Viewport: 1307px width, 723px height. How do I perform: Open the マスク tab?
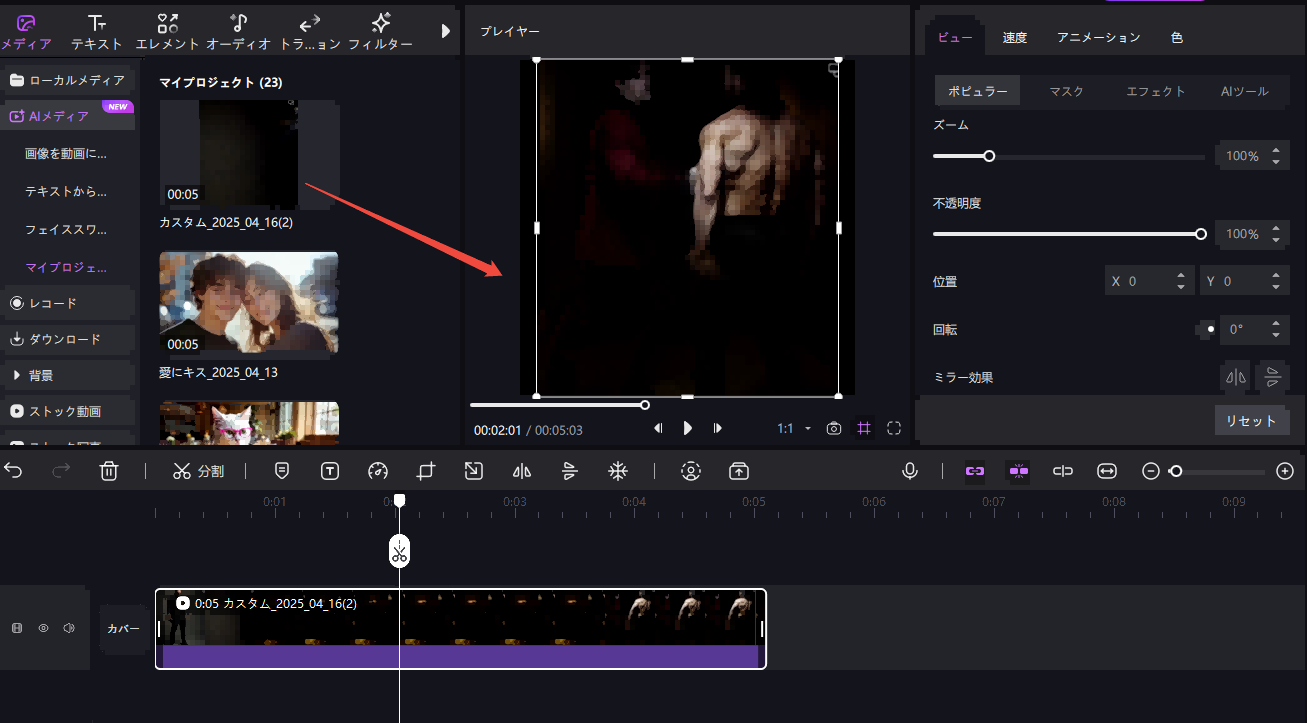pos(1066,91)
